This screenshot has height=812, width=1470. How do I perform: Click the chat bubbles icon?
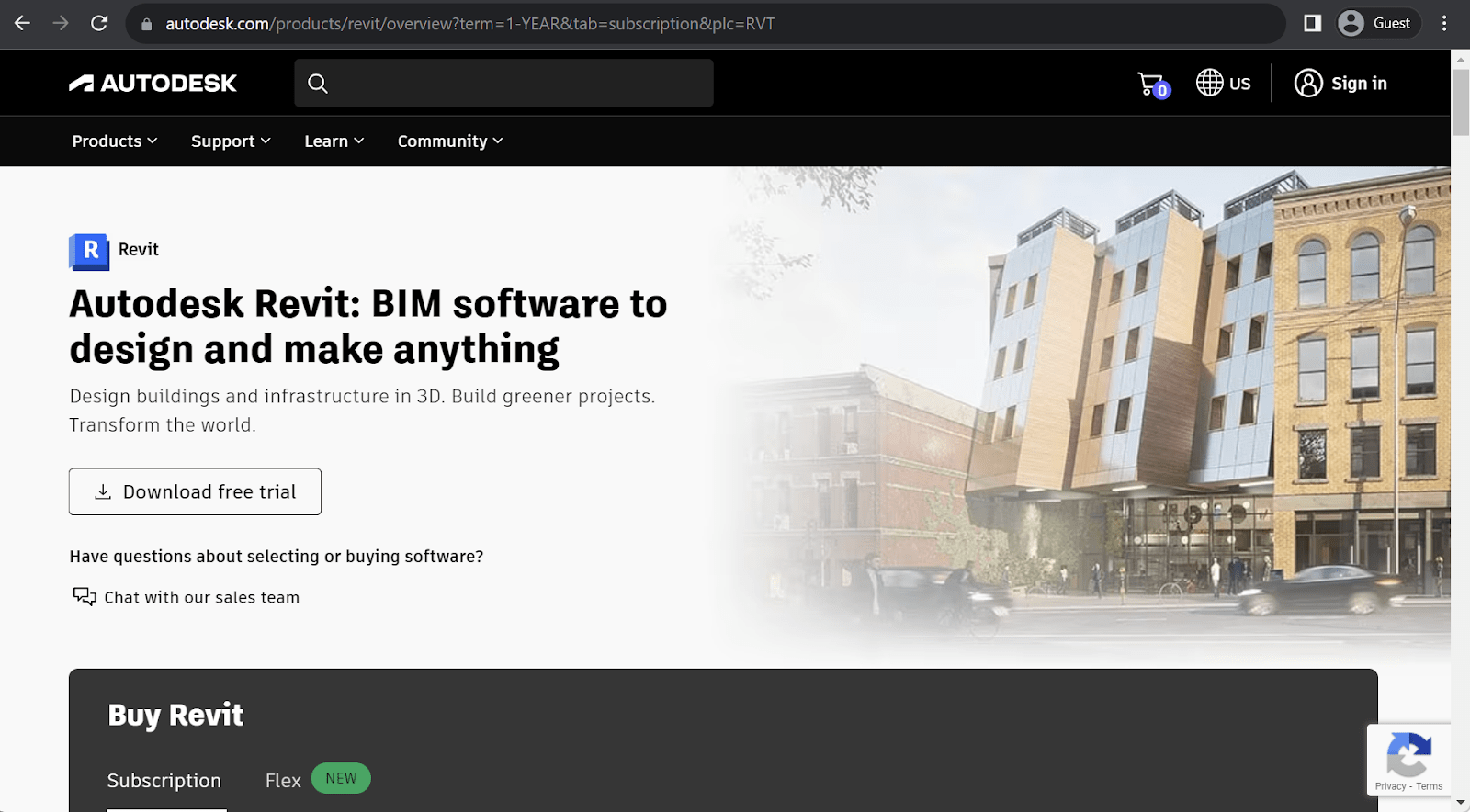tap(85, 596)
